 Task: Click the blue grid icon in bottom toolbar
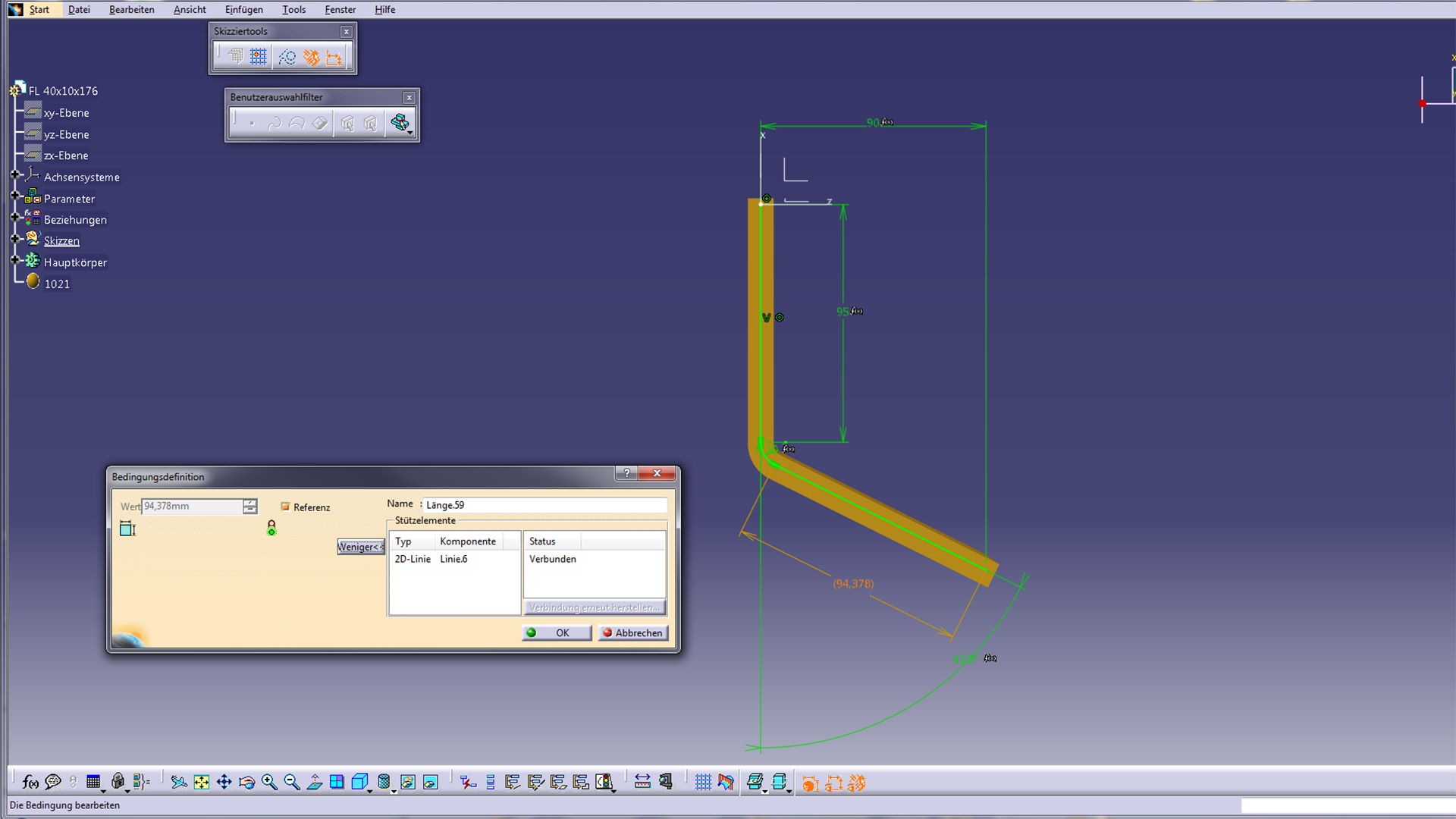tap(703, 782)
